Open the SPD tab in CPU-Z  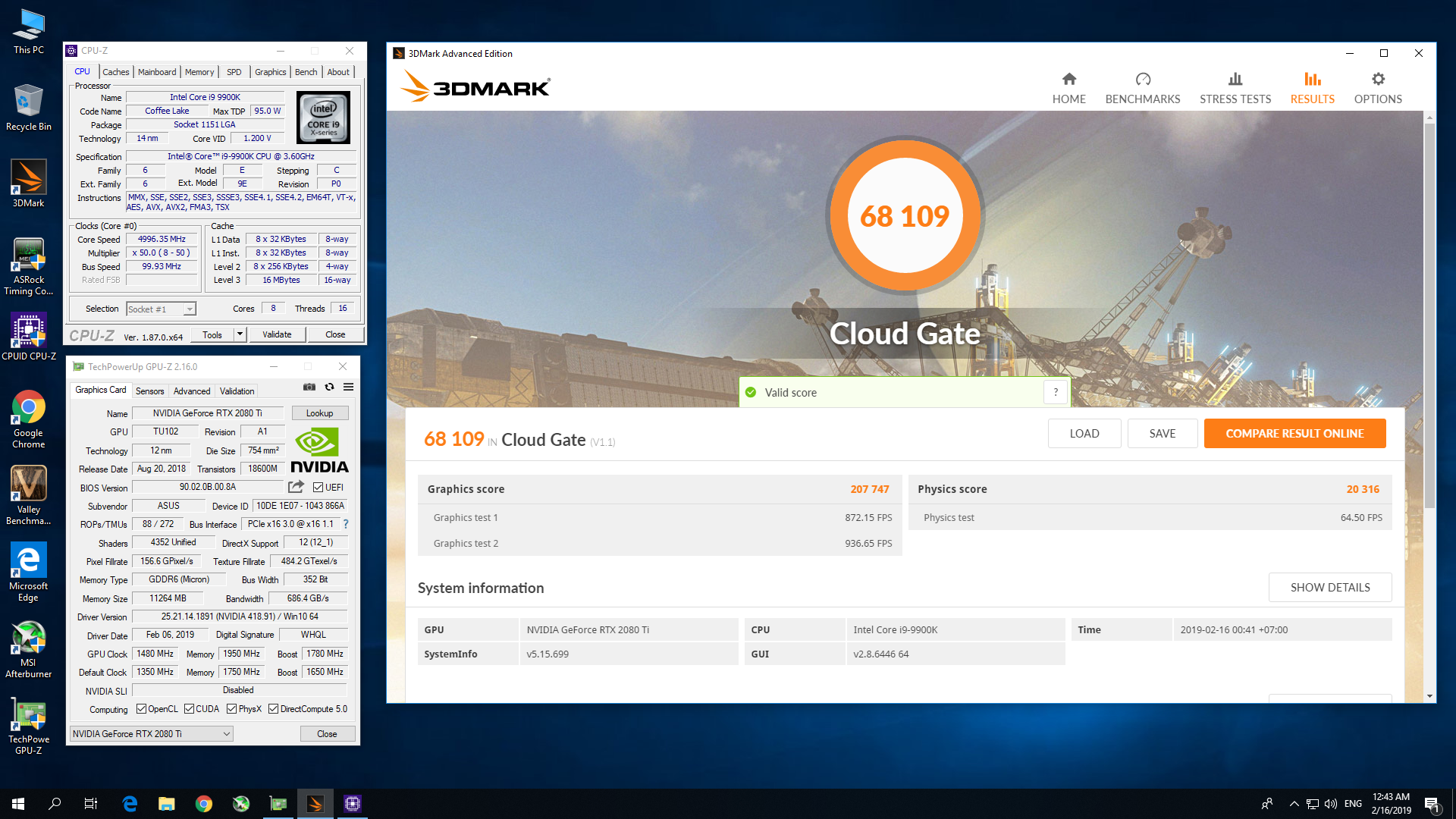pos(234,72)
